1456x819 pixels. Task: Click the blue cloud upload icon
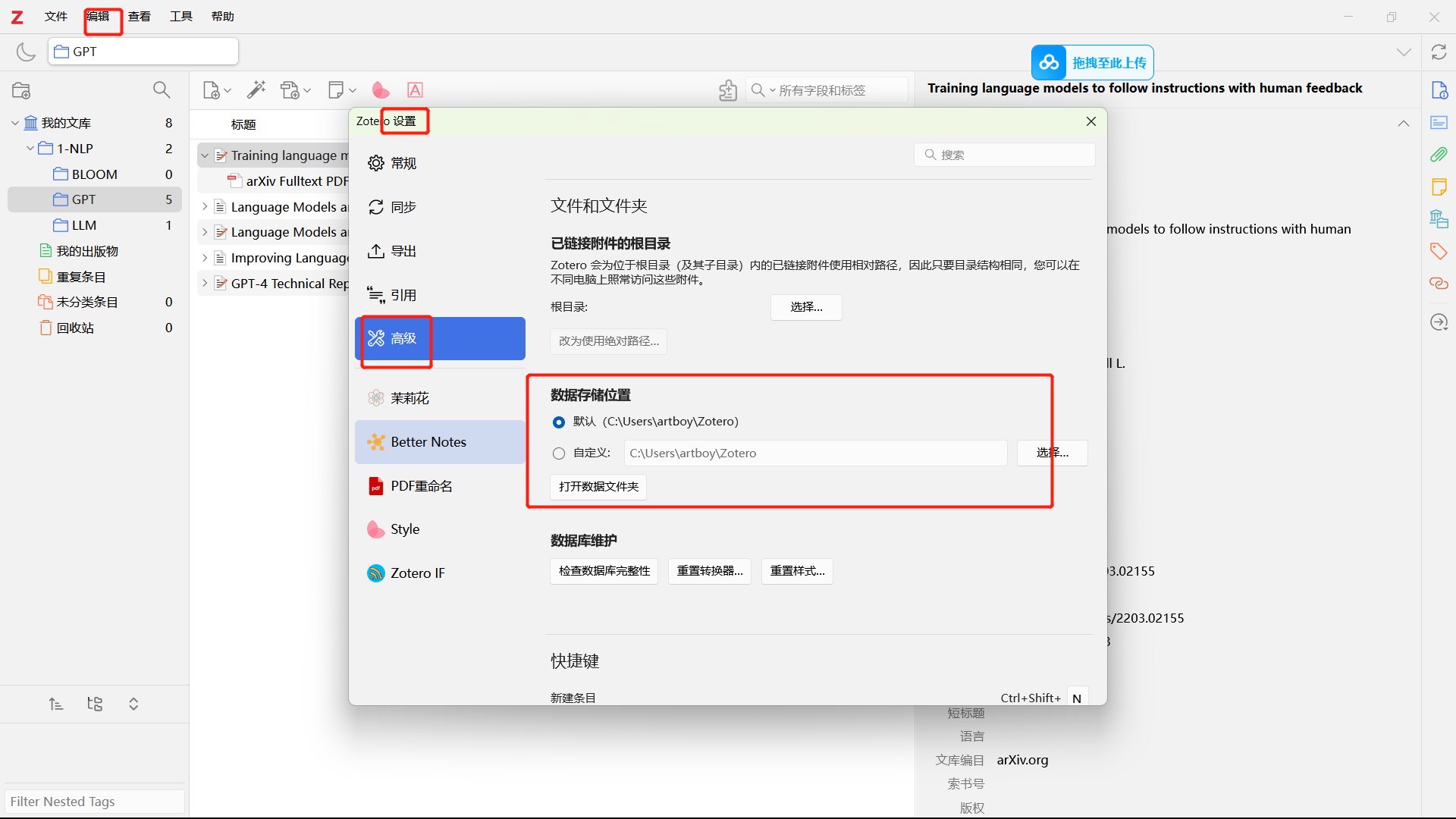point(1050,62)
